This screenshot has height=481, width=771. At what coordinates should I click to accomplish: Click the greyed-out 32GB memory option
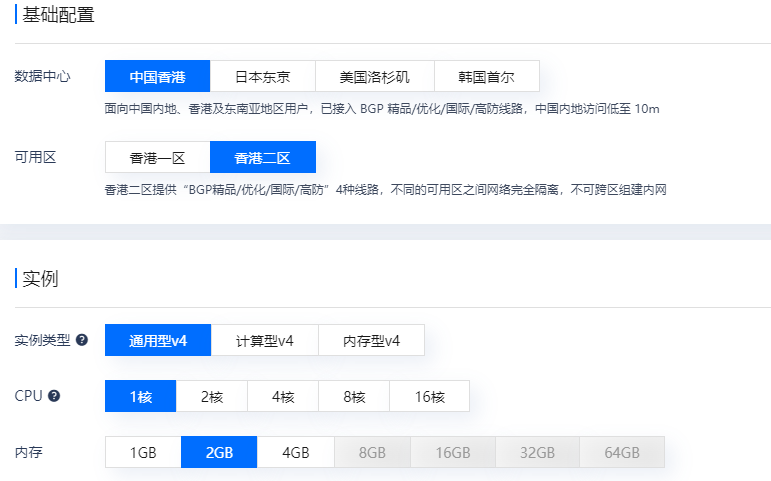tap(537, 452)
